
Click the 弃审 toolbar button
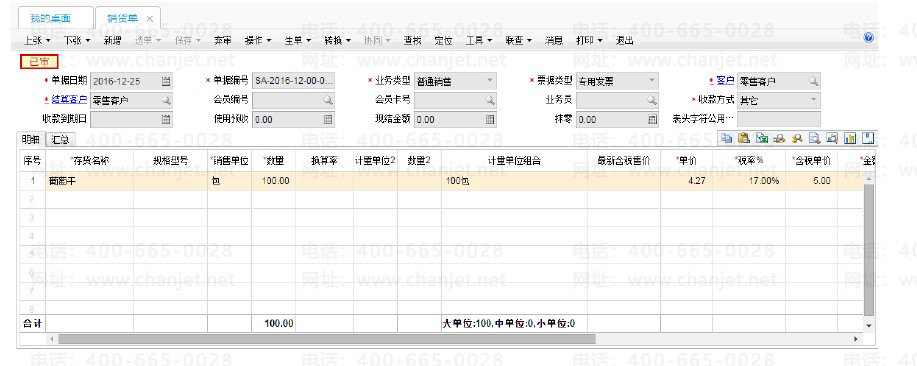tap(222, 41)
